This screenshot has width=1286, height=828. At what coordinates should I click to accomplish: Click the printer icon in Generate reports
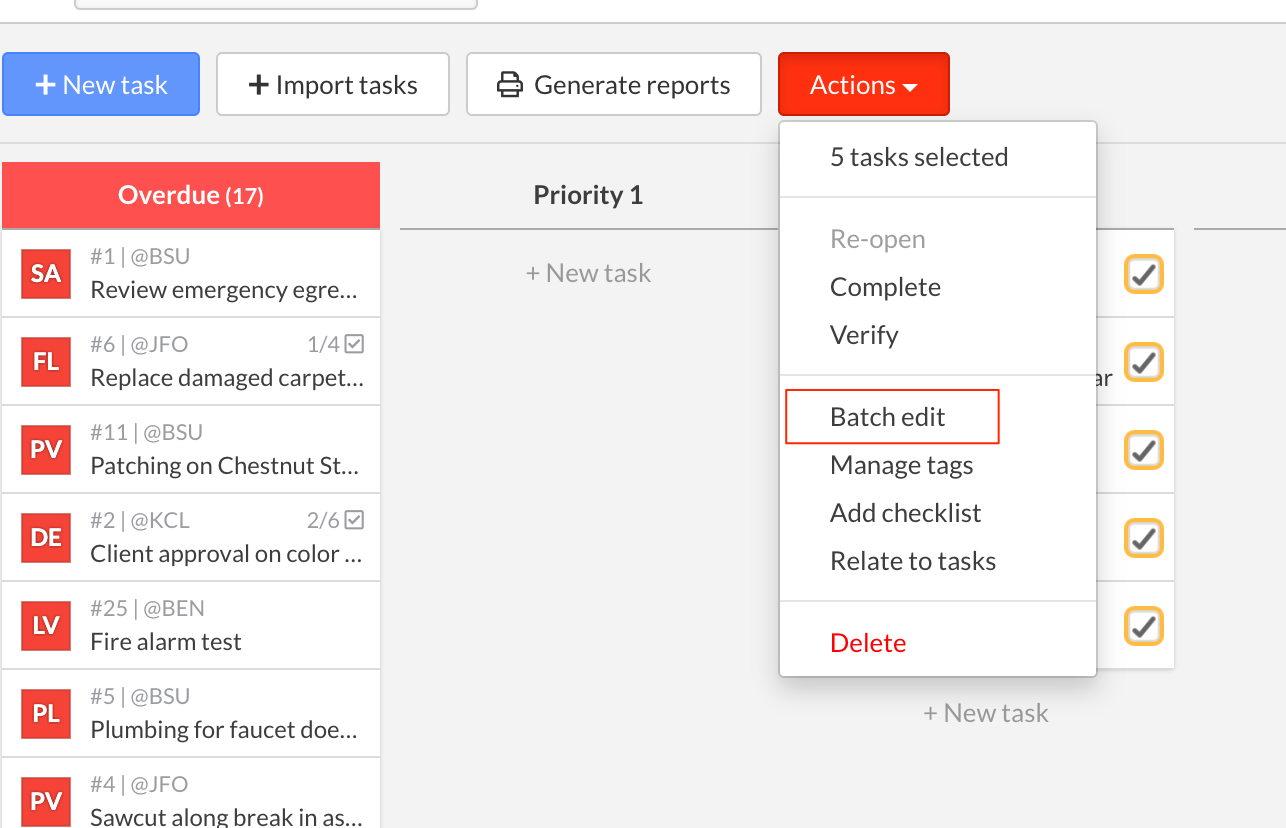[x=510, y=85]
